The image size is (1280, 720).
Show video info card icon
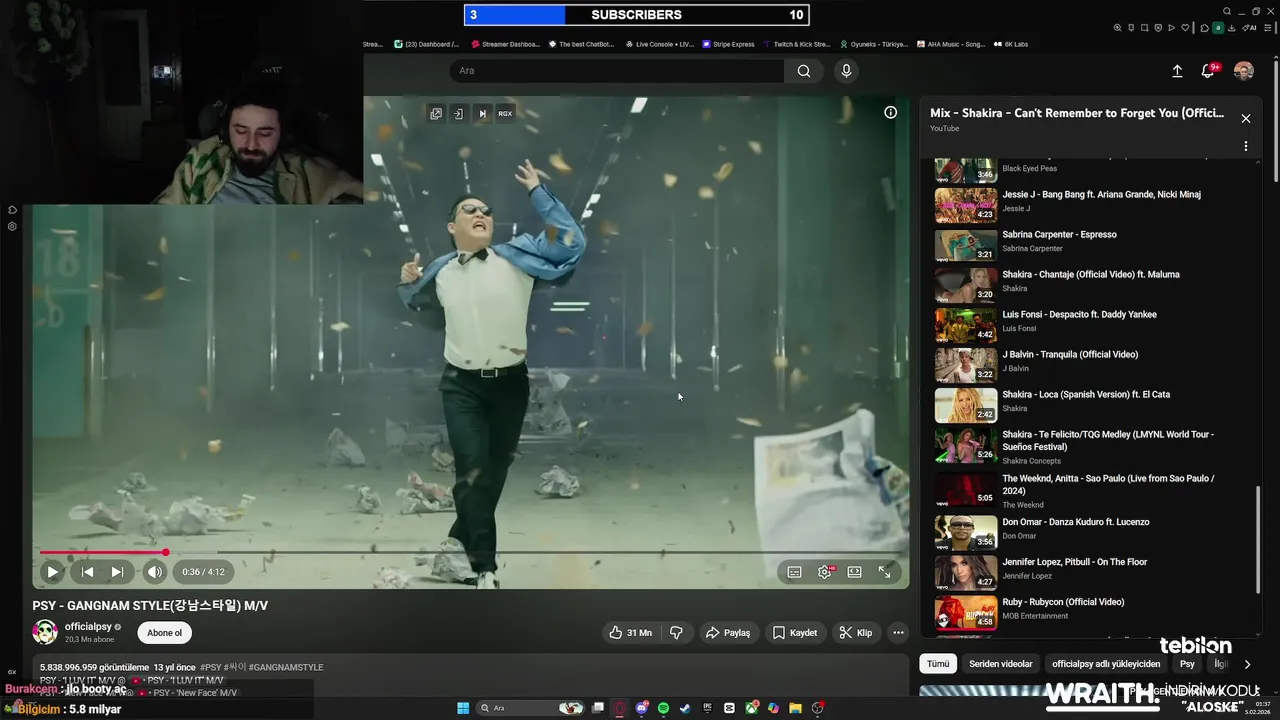(890, 112)
